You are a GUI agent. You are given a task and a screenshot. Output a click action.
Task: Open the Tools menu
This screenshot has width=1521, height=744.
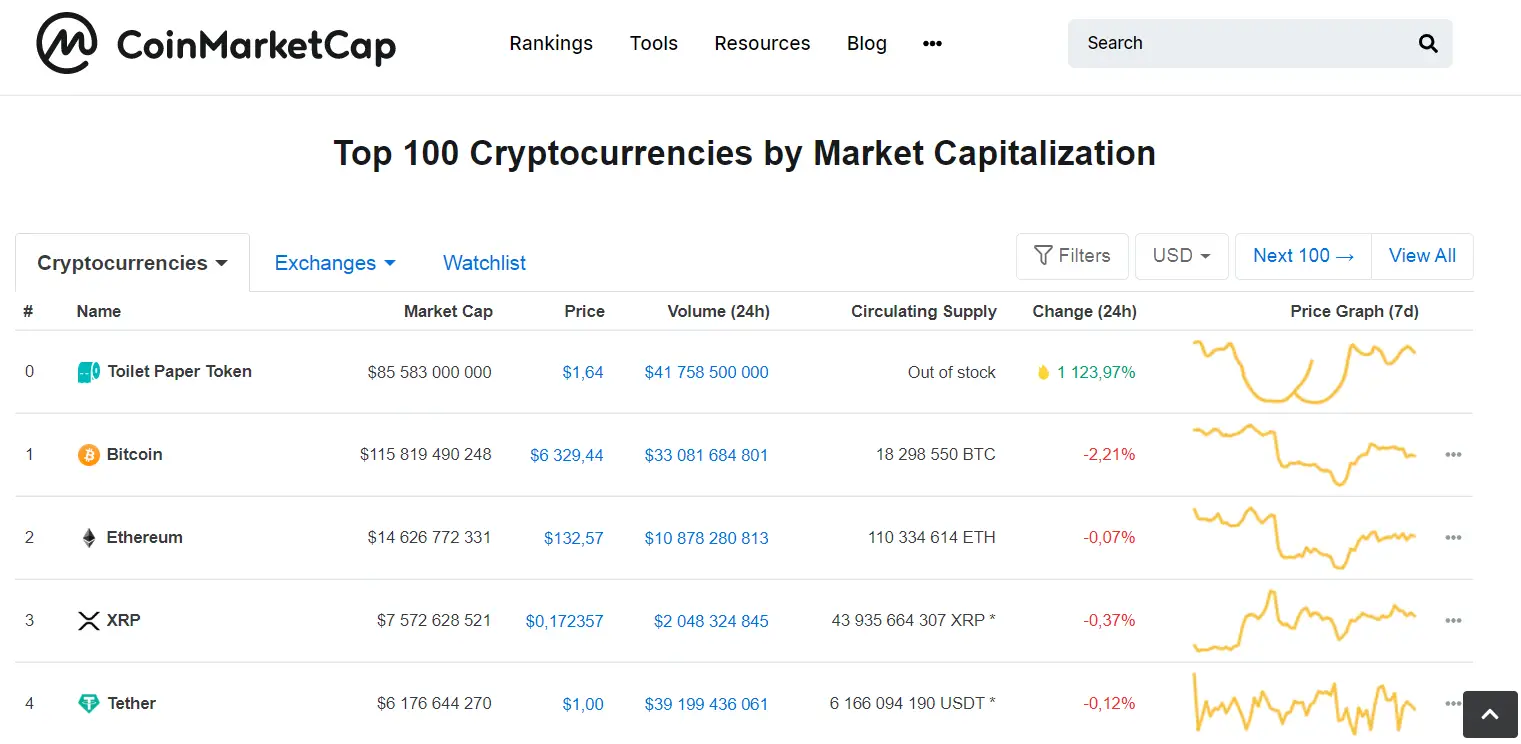click(654, 43)
